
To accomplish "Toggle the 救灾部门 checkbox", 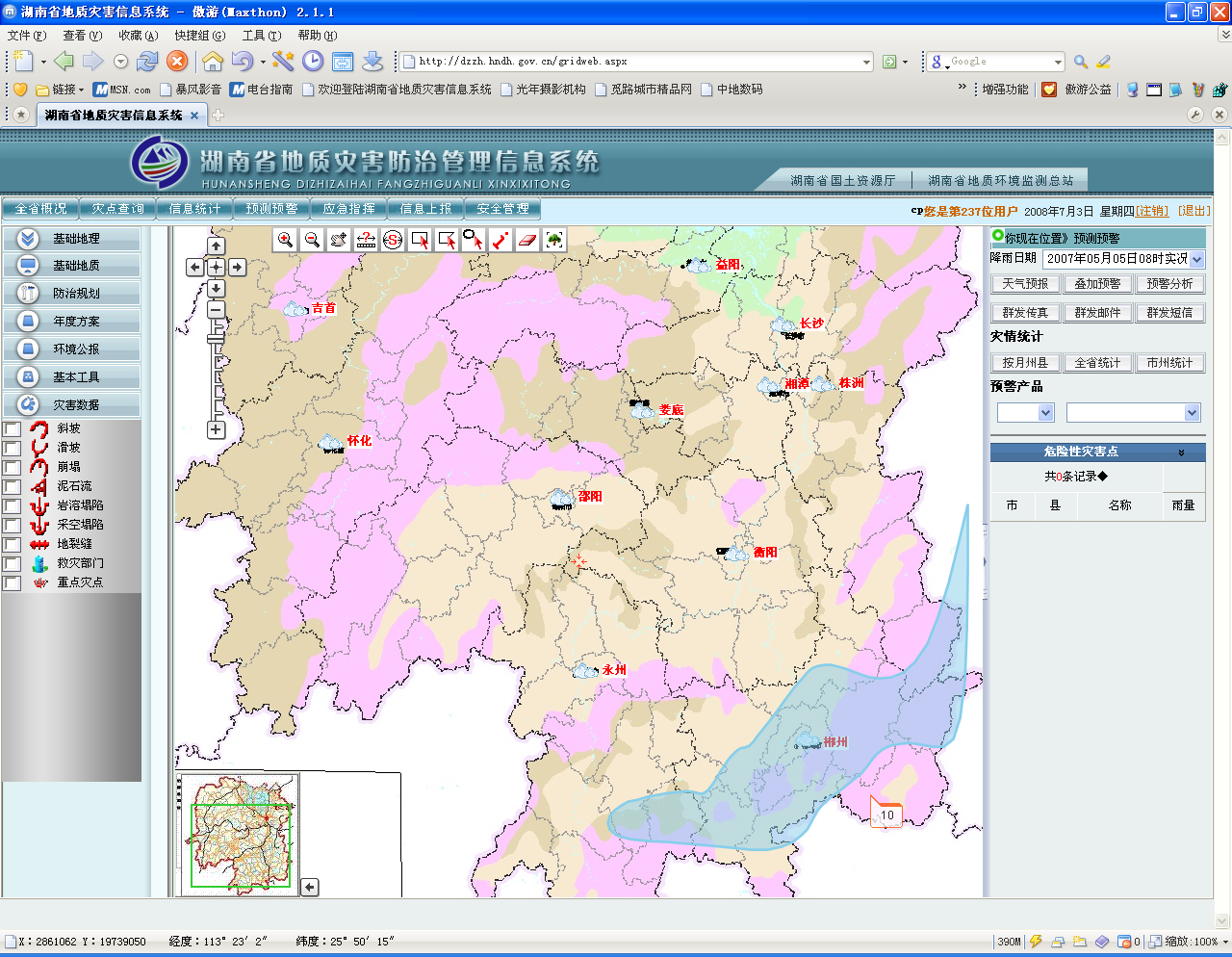I will coord(13,563).
